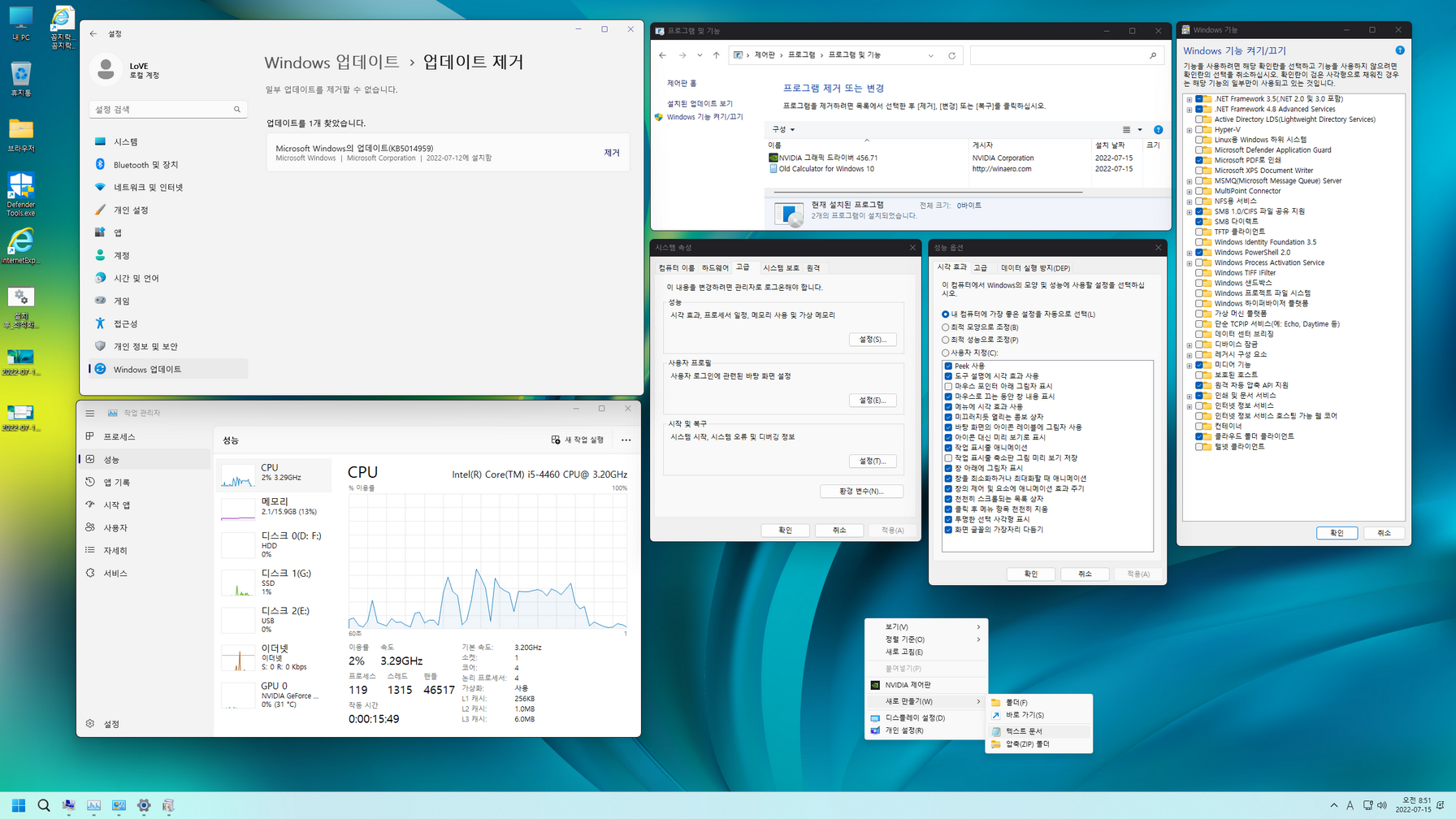Open Internet Explorer desktop icon

(x=21, y=245)
